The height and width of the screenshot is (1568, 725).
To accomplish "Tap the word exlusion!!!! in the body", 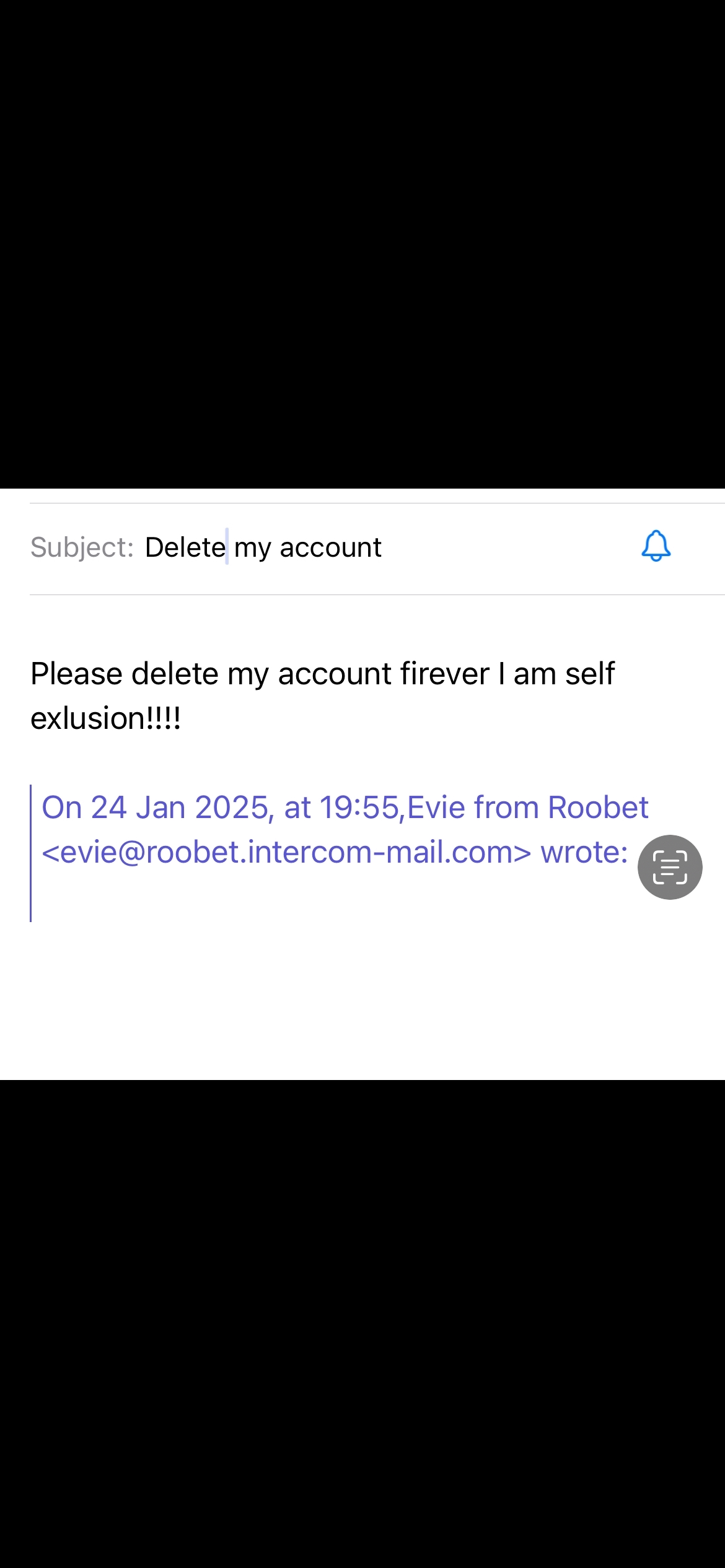I will point(105,718).
